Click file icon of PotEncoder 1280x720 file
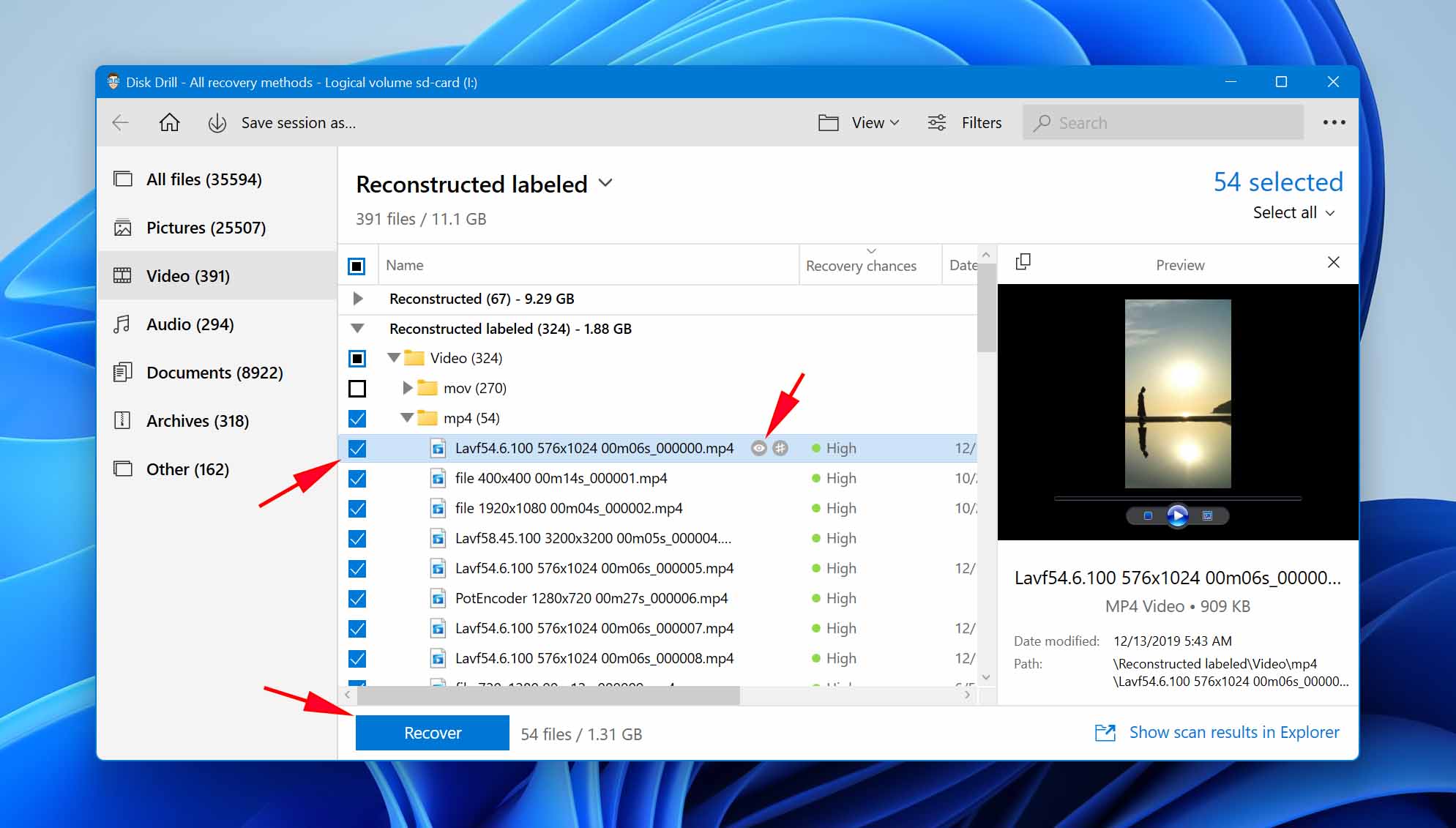The height and width of the screenshot is (828, 1456). pos(438,599)
